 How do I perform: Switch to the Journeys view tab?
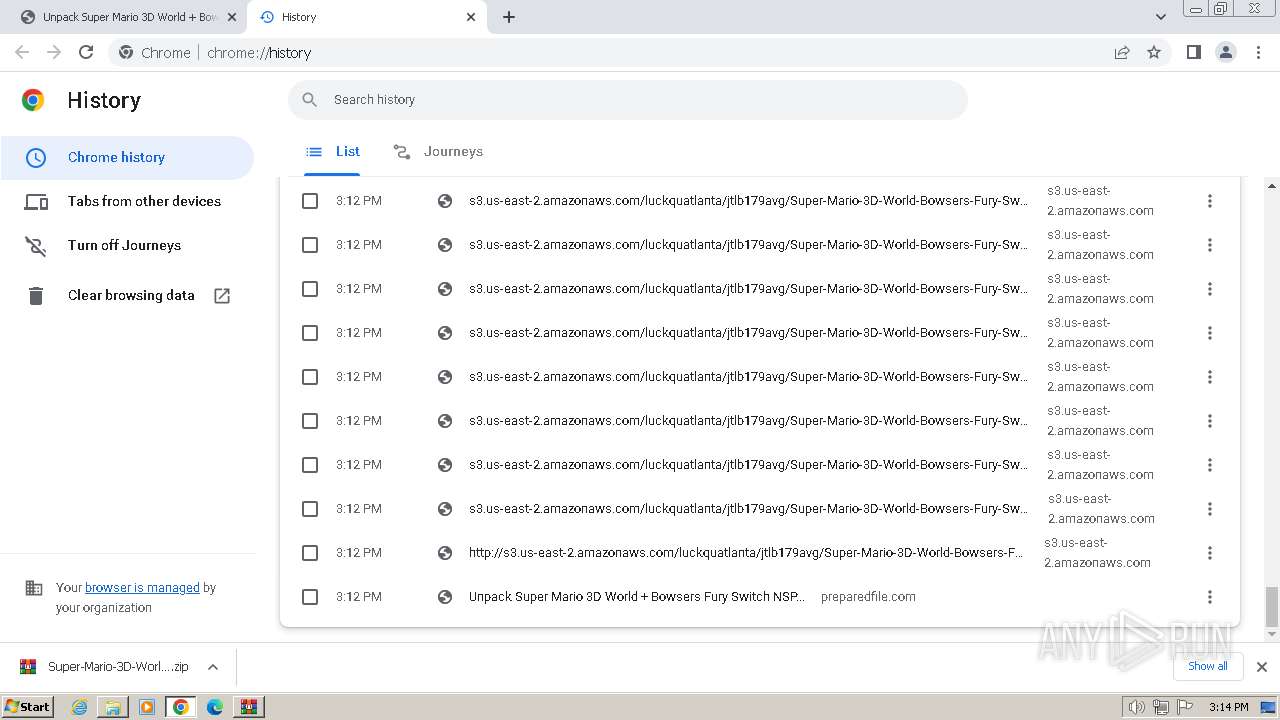pos(438,152)
